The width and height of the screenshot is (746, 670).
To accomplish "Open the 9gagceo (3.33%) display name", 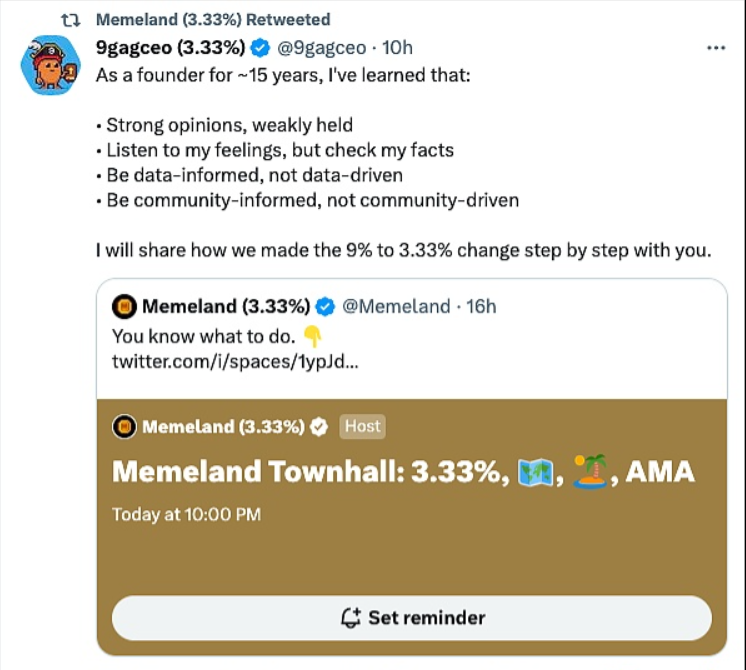I will pos(170,48).
